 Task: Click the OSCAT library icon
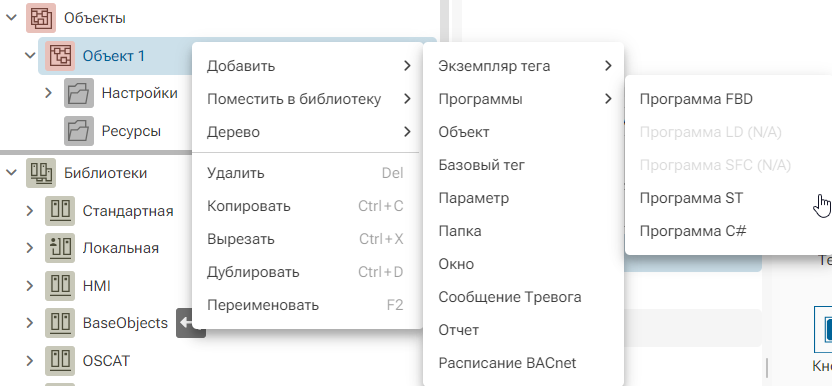point(60,361)
